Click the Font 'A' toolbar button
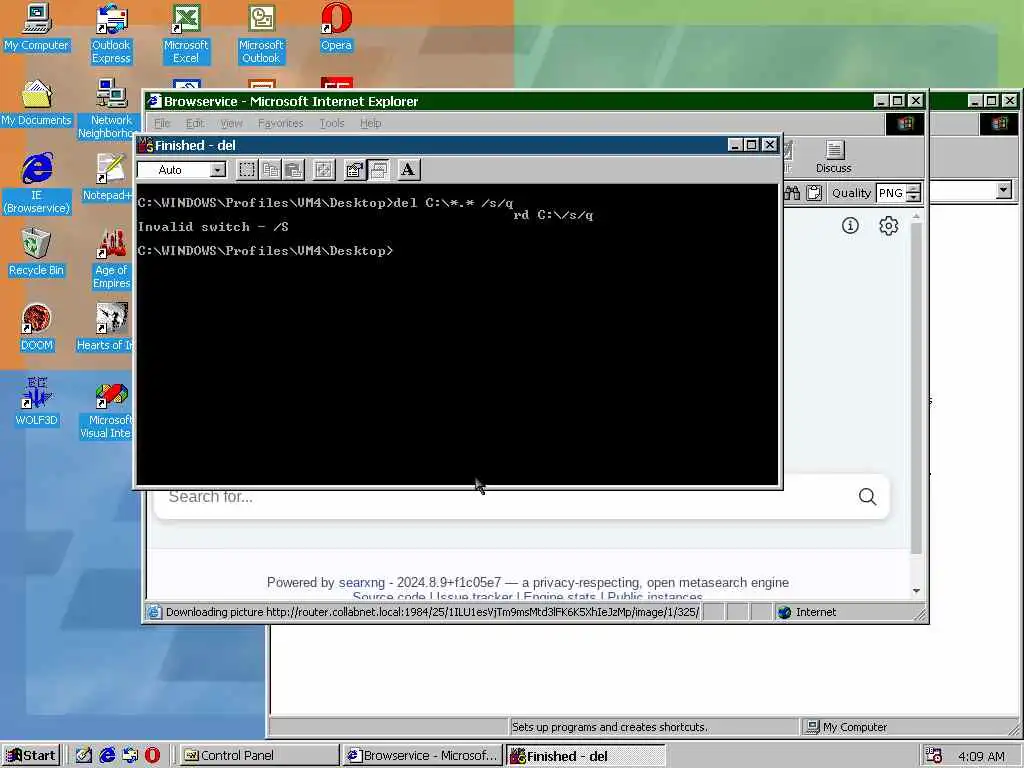Viewport: 1024px width, 768px height. pyautogui.click(x=409, y=170)
